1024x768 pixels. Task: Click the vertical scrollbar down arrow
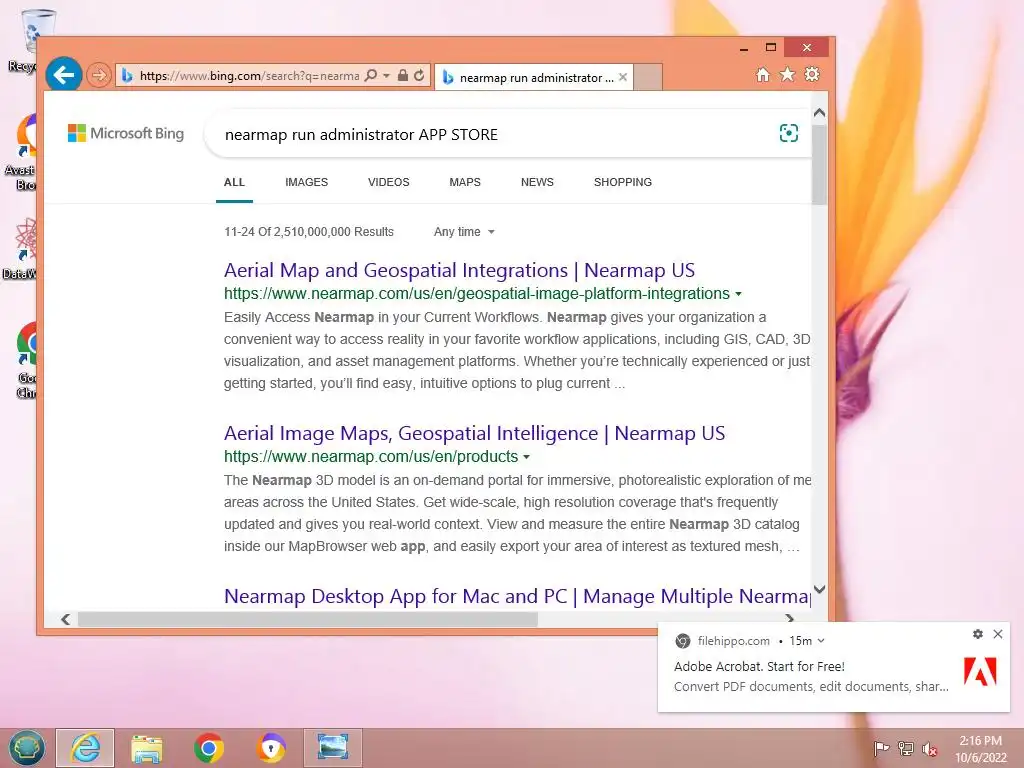pyautogui.click(x=820, y=589)
